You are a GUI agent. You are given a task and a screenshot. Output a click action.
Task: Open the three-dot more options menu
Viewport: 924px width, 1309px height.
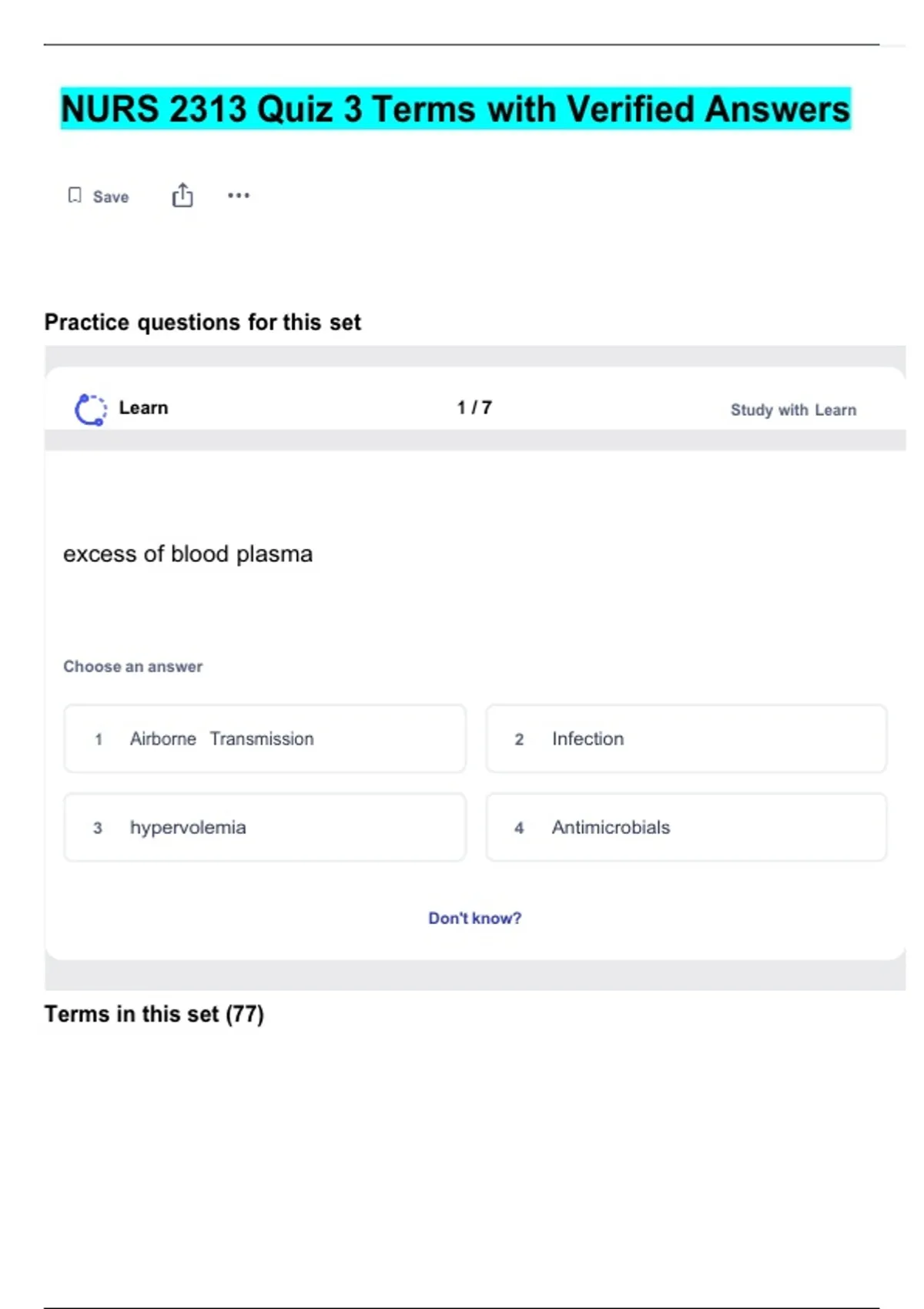[x=239, y=196]
